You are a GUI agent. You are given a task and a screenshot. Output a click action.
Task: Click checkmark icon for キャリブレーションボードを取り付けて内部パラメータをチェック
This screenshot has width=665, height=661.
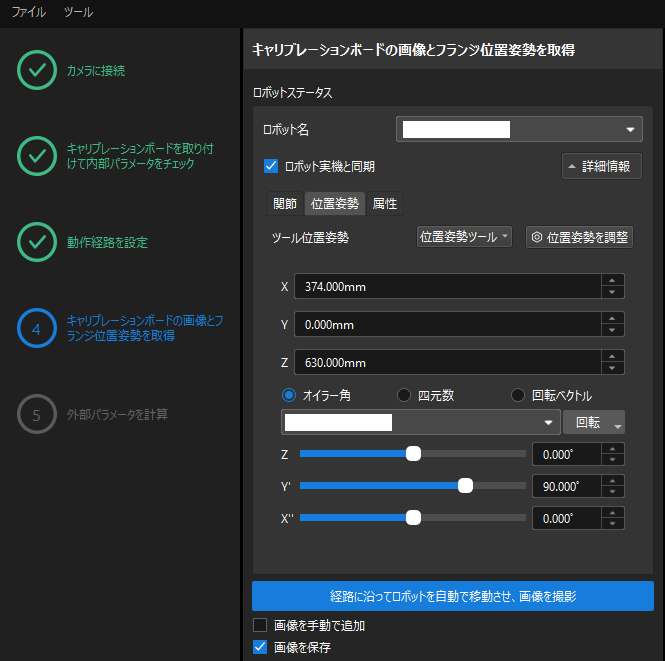[x=37, y=156]
